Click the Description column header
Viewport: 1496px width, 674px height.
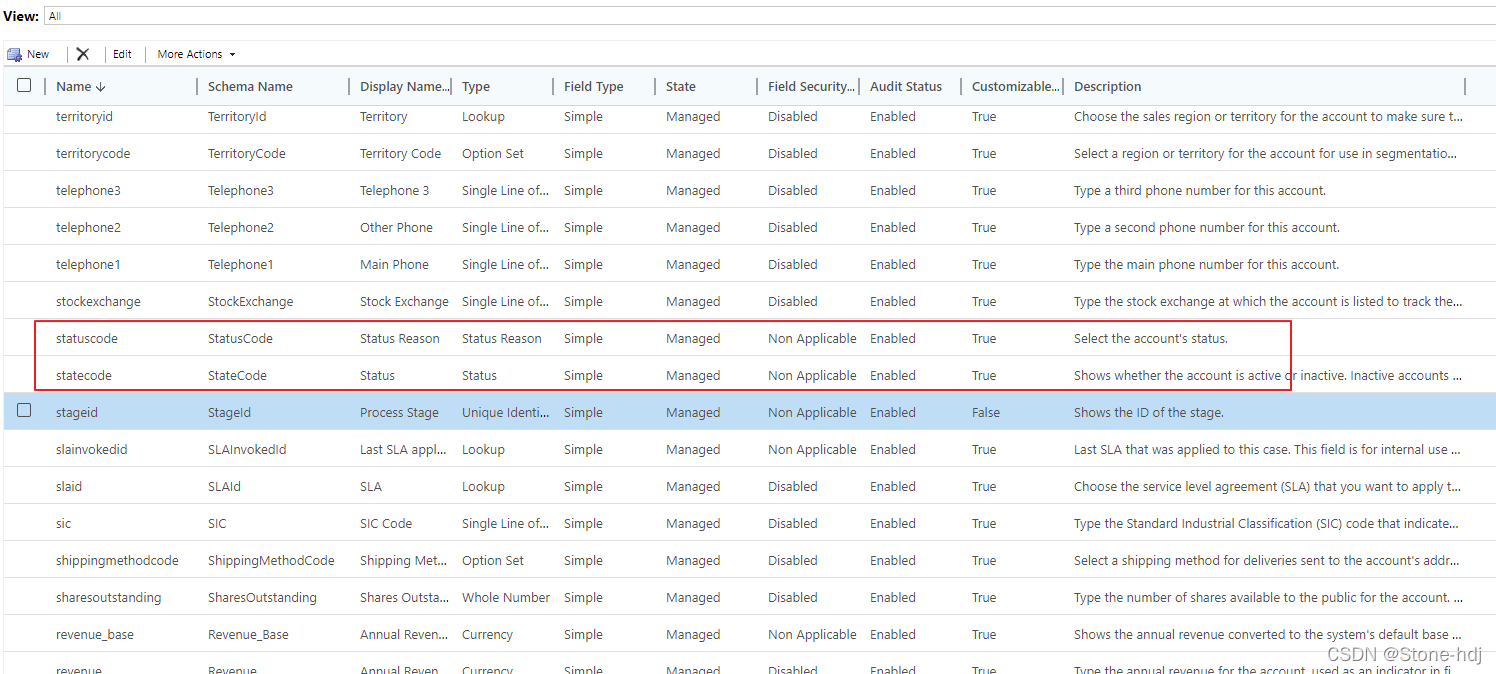click(1107, 86)
